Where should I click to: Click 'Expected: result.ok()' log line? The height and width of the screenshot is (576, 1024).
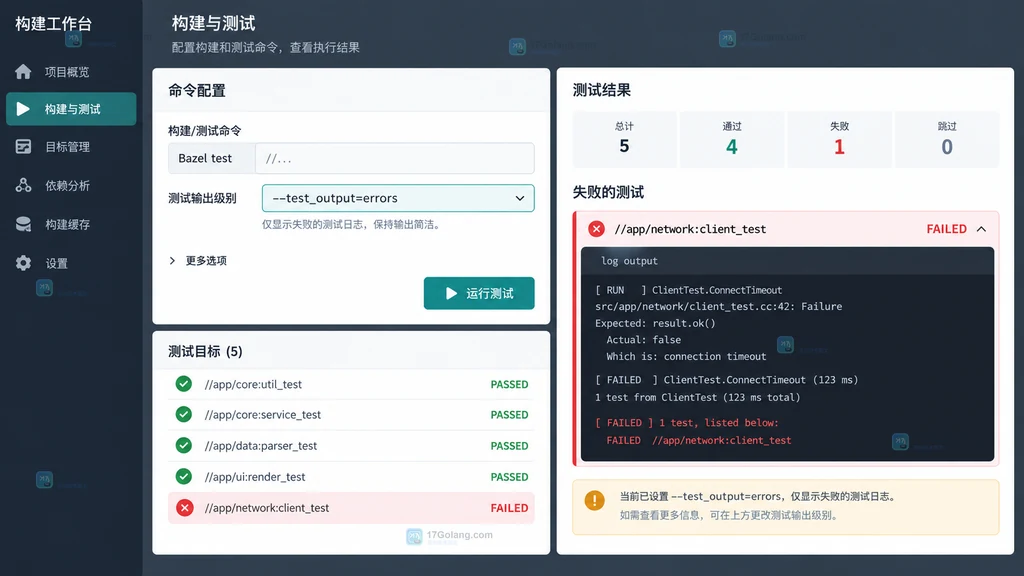[655, 323]
